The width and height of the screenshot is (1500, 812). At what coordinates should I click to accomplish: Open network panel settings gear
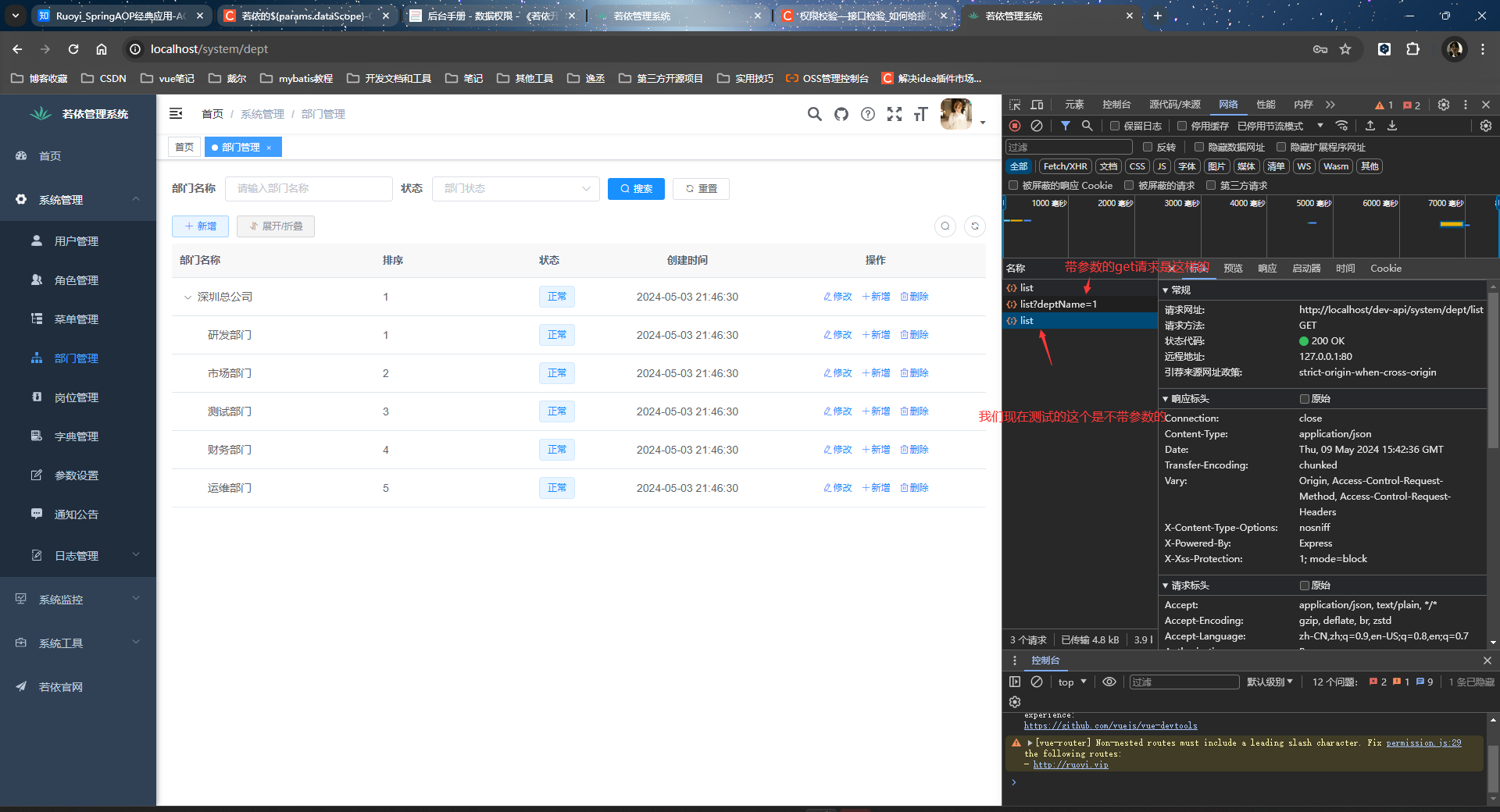point(1486,126)
